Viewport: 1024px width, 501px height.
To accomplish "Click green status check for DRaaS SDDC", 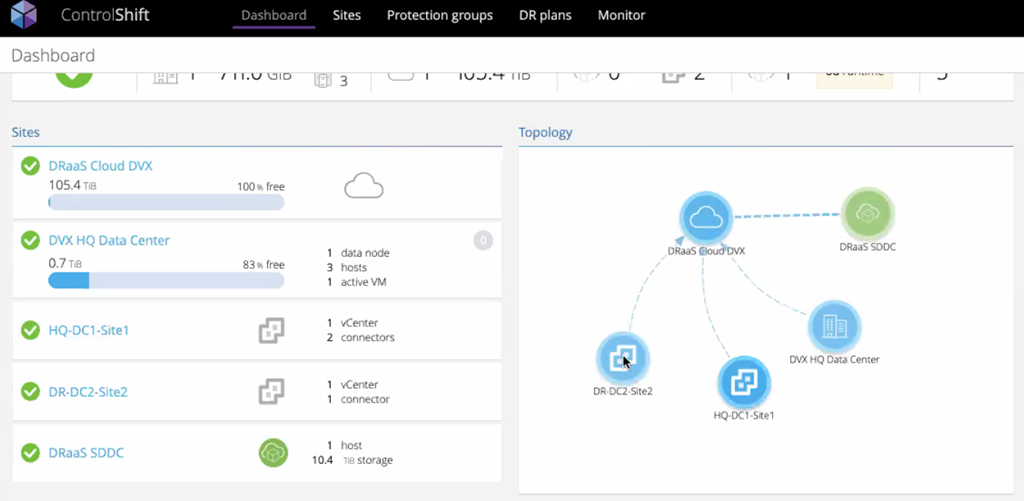I will pyautogui.click(x=31, y=453).
